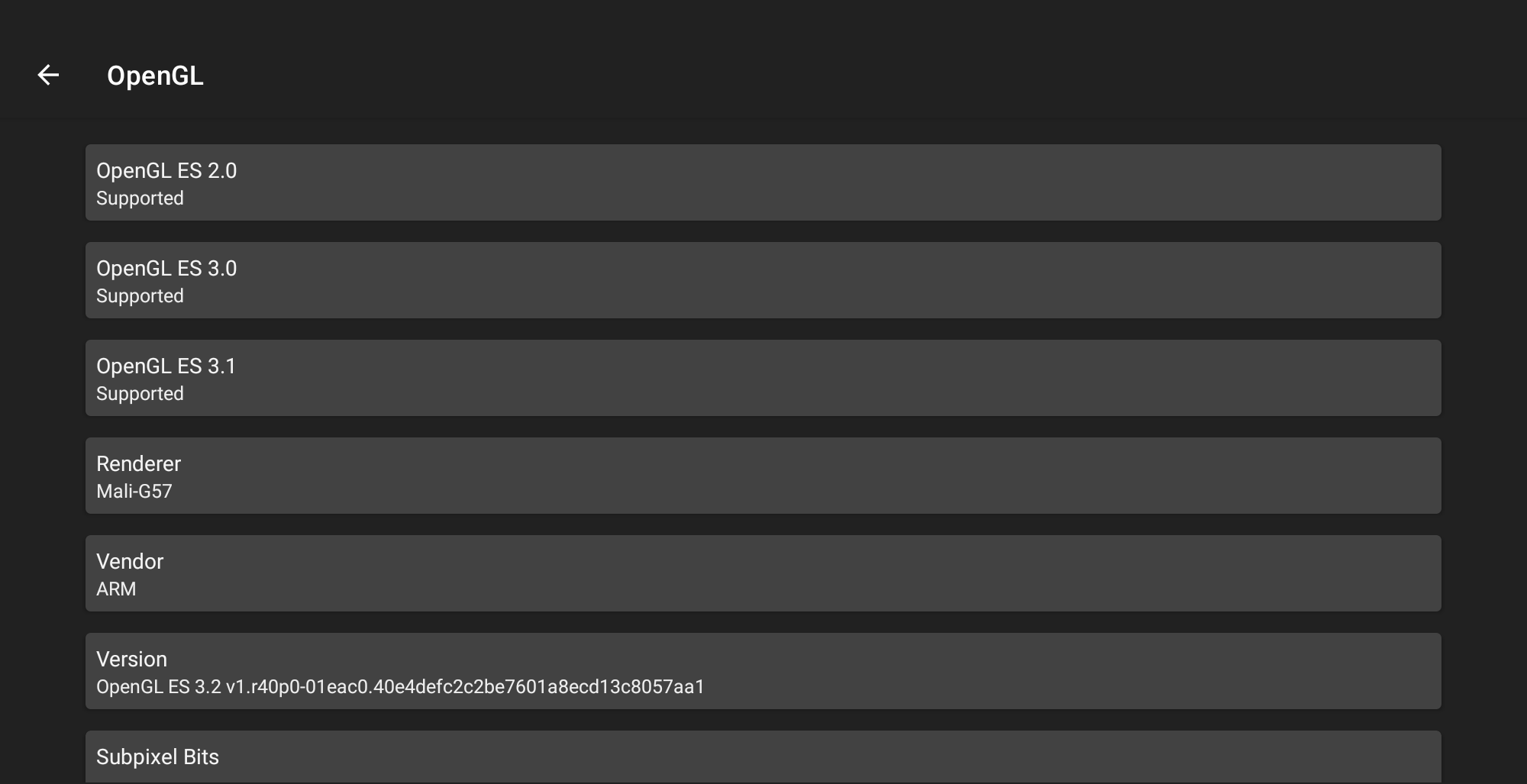Click the OpenGL ES 3.2 version string
The image size is (1527, 784).
400,687
